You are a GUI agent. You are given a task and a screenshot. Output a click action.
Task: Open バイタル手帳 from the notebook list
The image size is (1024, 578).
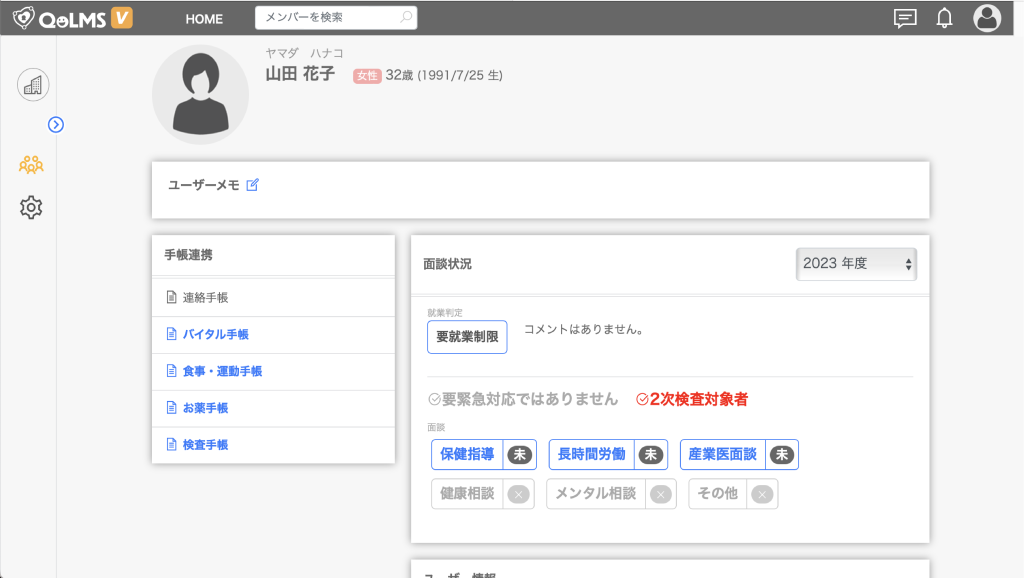click(x=215, y=335)
